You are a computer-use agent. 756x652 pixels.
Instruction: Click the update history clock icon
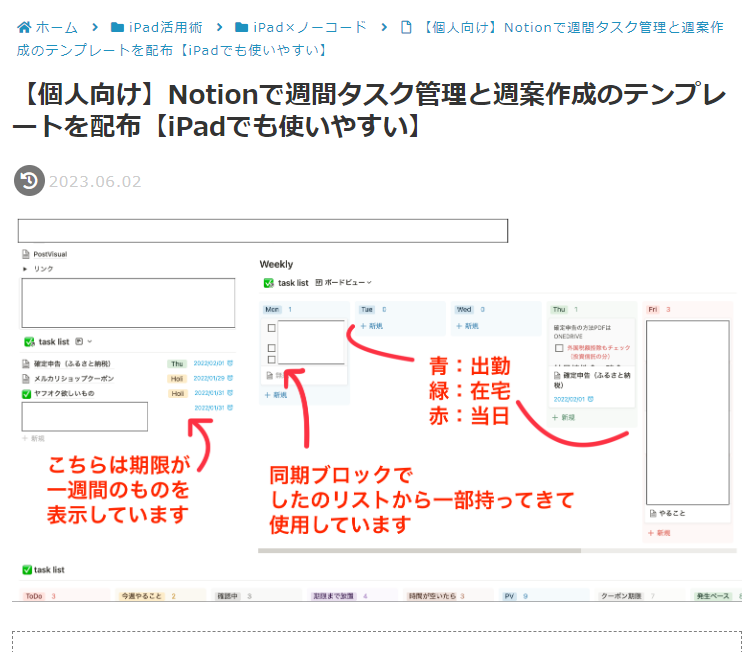[29, 181]
